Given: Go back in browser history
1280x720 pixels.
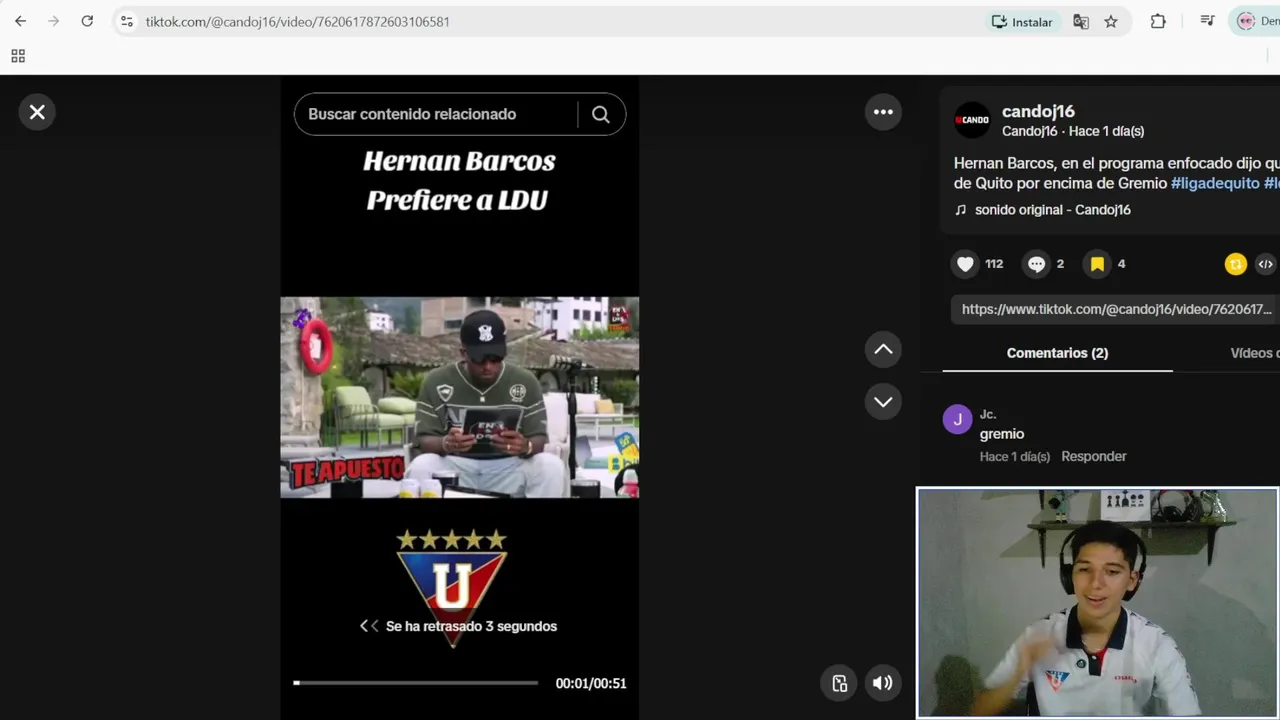Looking at the screenshot, I should click(20, 21).
